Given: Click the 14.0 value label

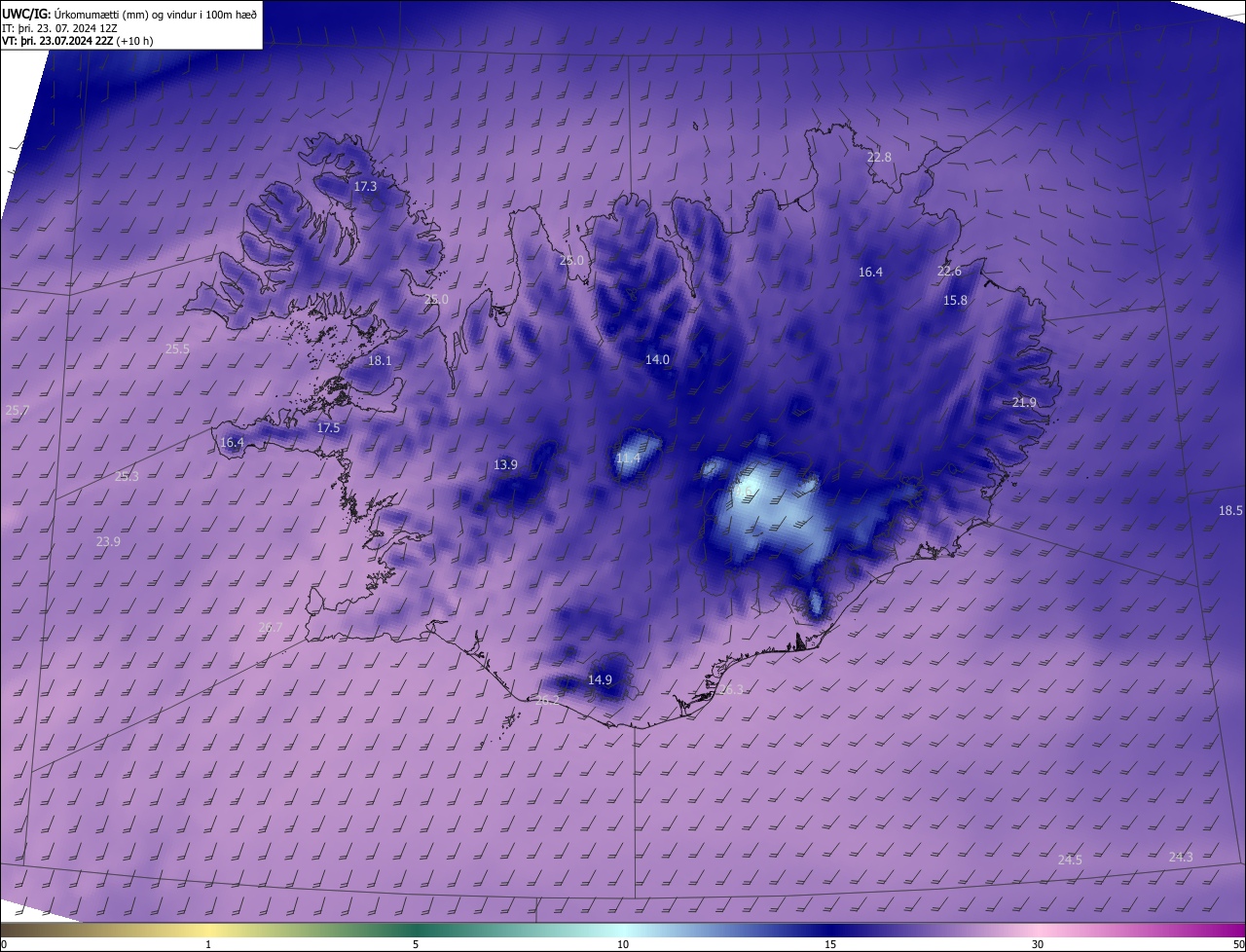Looking at the screenshot, I should pyautogui.click(x=657, y=360).
